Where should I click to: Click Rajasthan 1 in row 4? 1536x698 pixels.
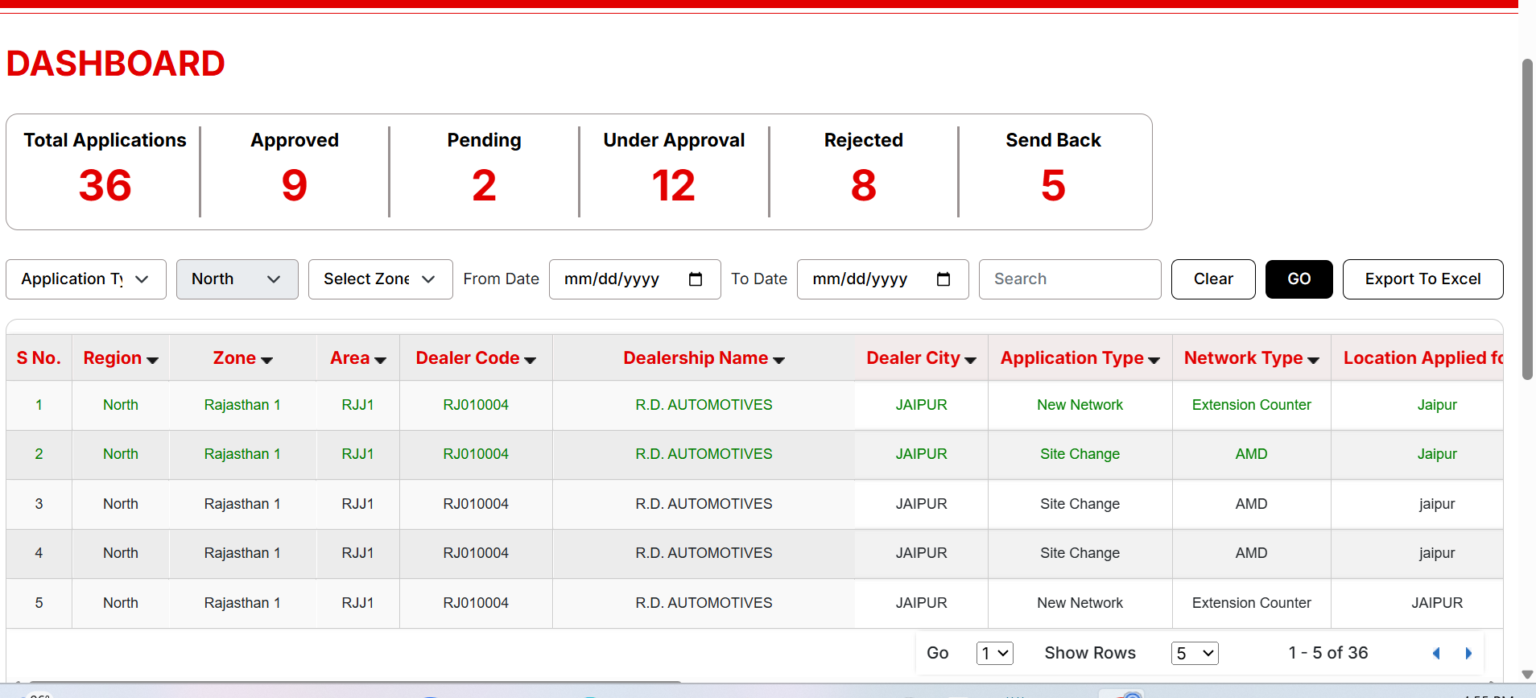click(x=242, y=553)
